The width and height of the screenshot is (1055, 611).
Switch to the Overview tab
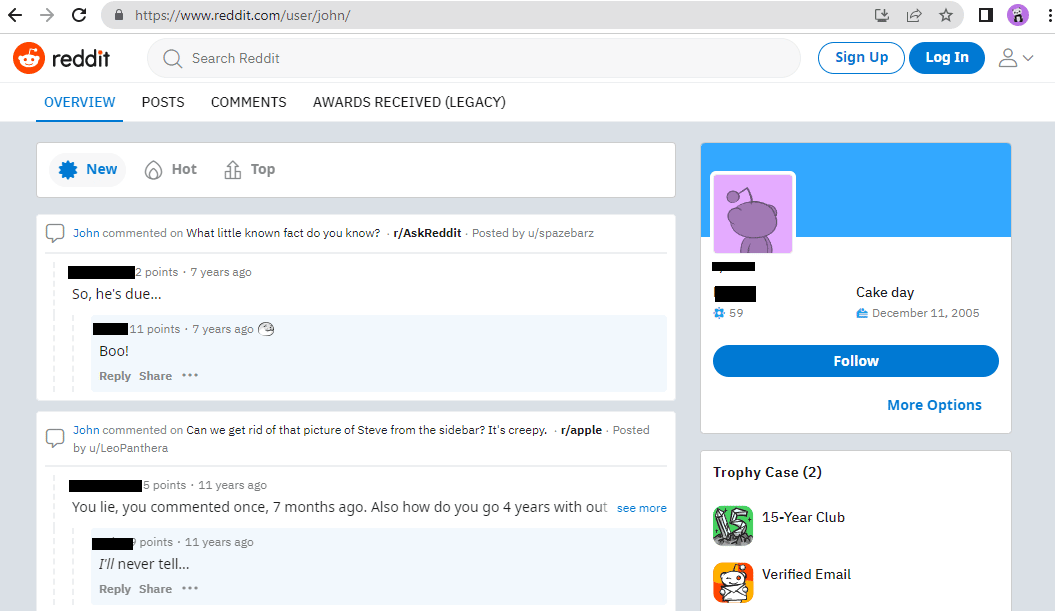click(79, 102)
